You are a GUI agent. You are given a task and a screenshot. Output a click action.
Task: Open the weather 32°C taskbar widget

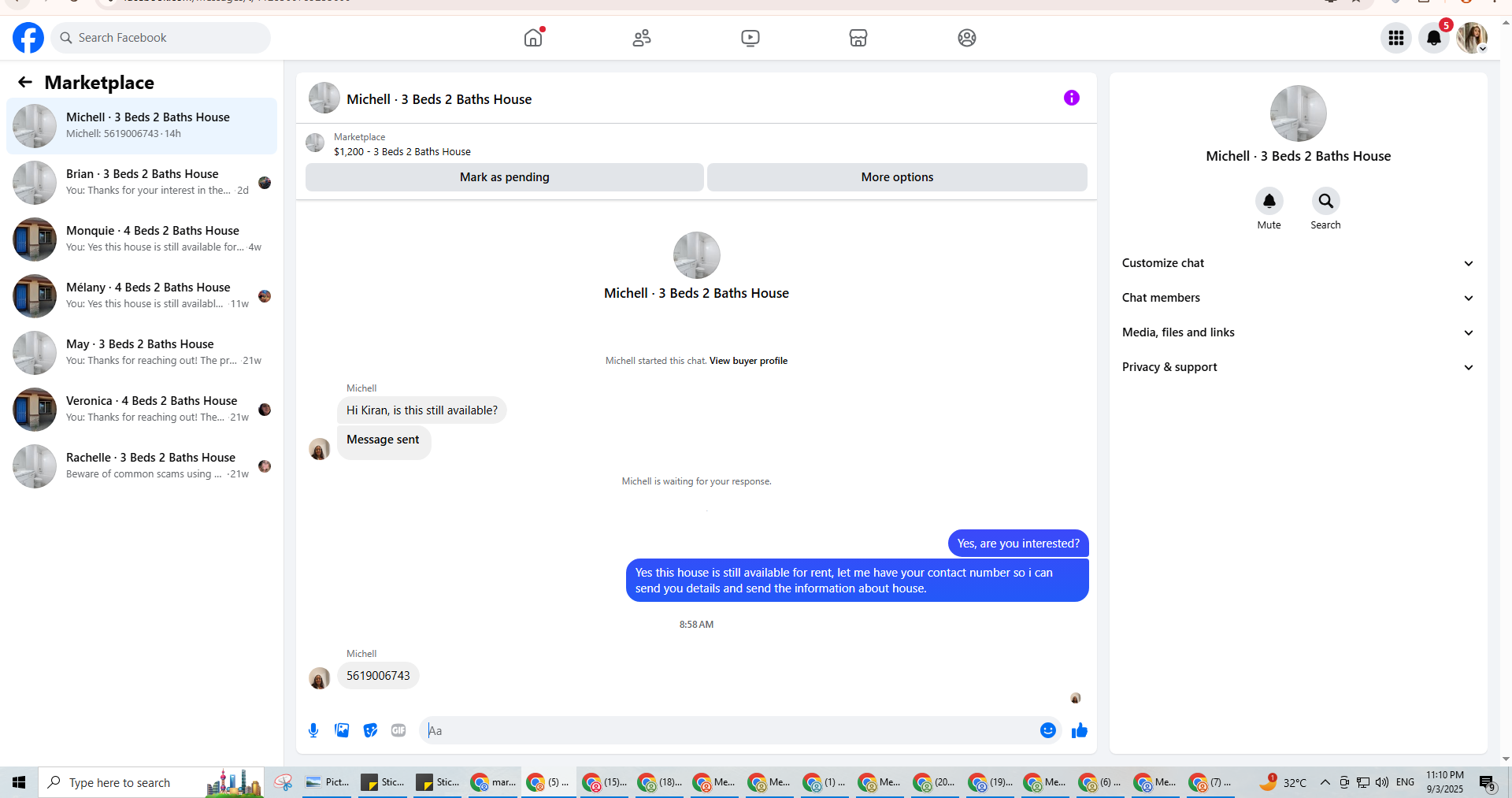(1284, 782)
